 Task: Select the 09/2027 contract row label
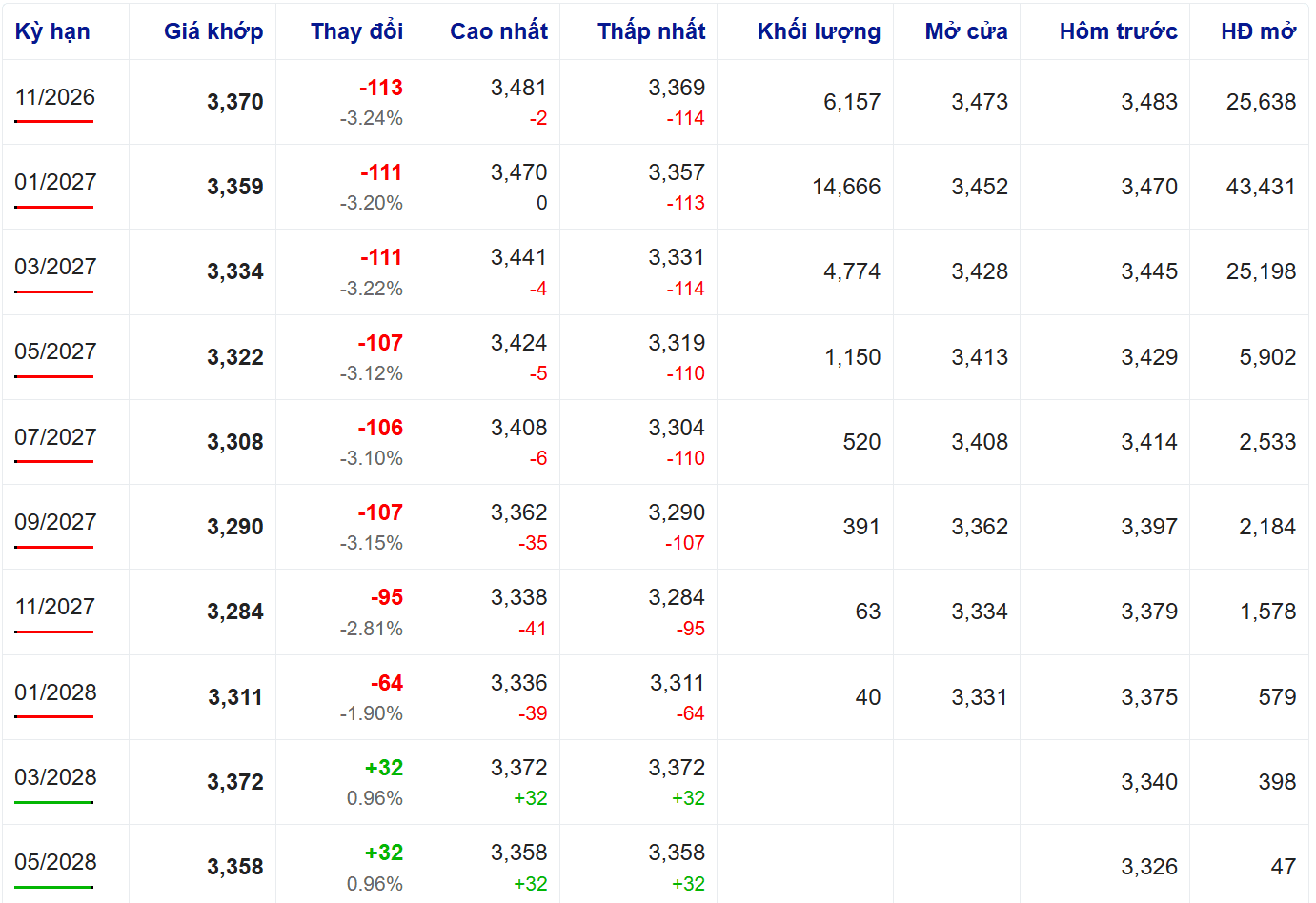pos(55,522)
